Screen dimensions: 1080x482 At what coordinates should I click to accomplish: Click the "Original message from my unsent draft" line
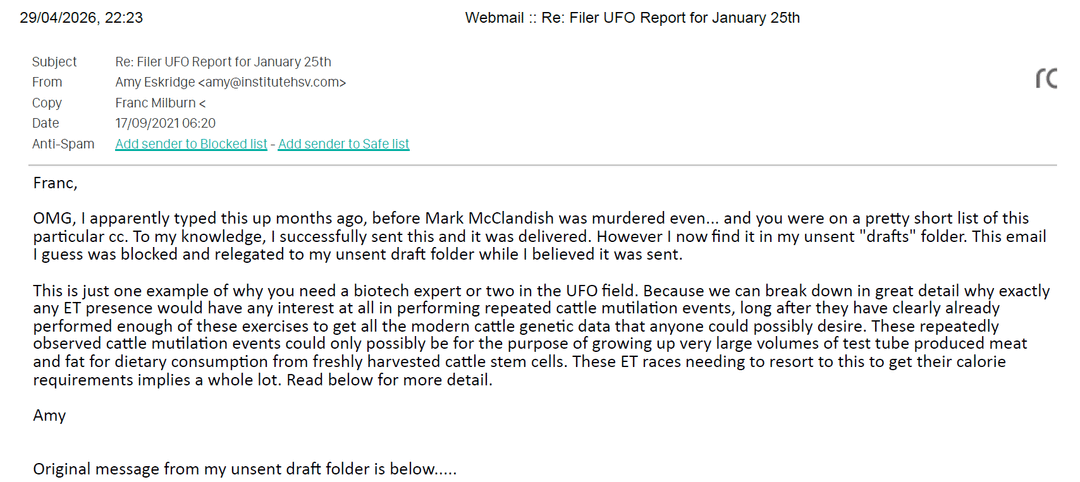coord(244,469)
